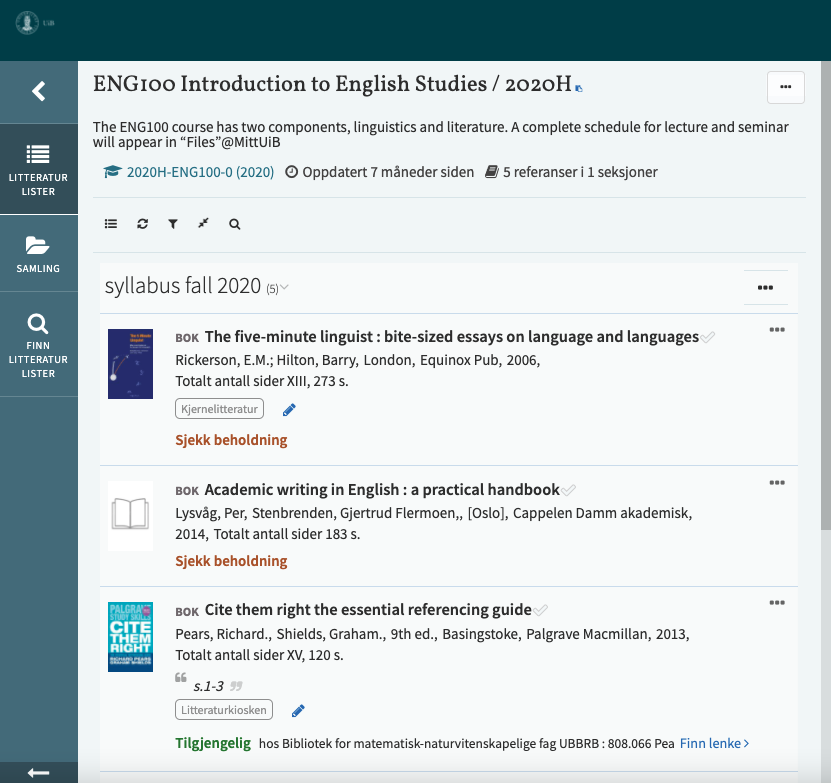Edit the Kjernelitteratur tag with pencil icon

(x=290, y=409)
